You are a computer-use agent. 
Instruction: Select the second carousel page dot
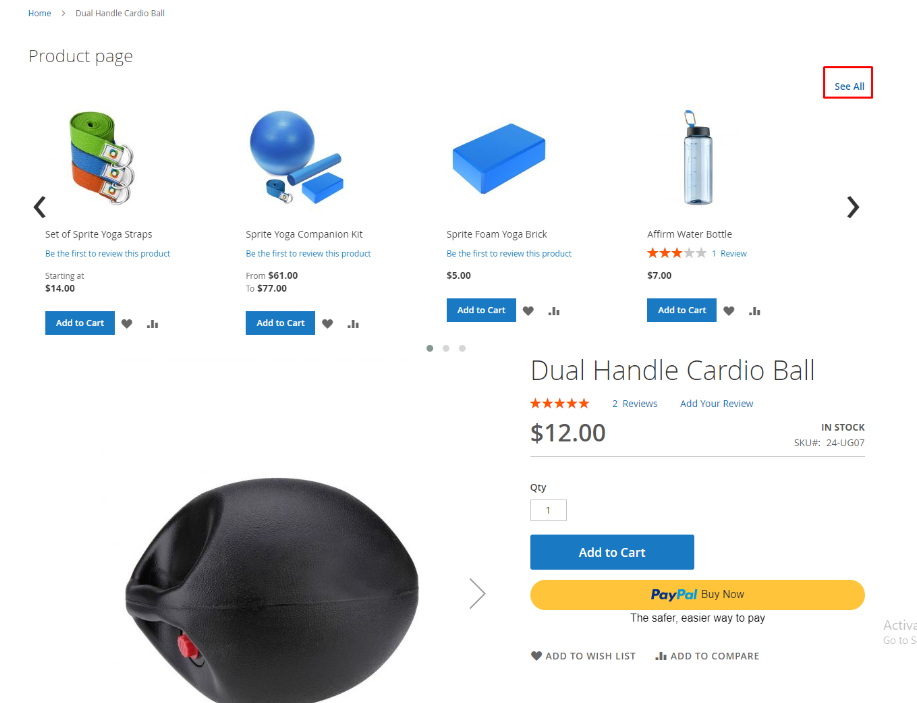[446, 349]
